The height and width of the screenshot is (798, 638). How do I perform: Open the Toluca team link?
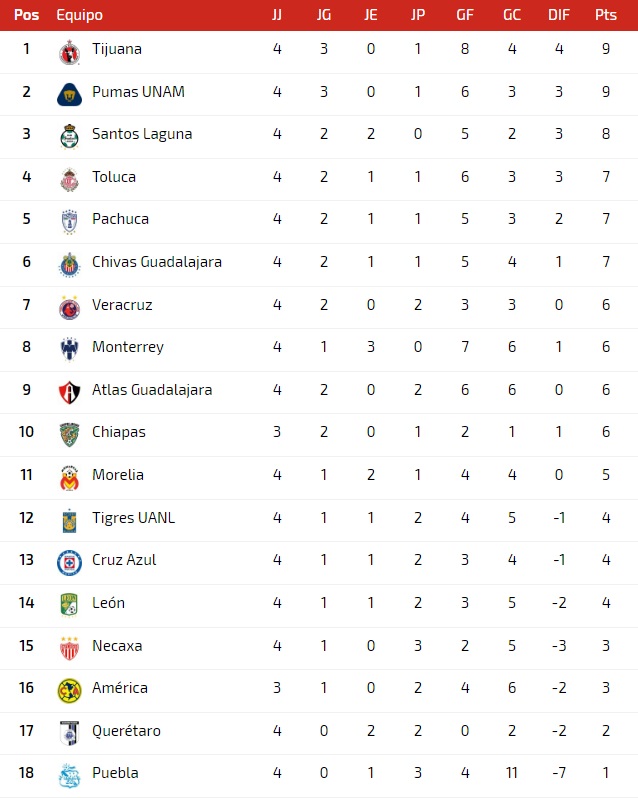[x=114, y=177]
